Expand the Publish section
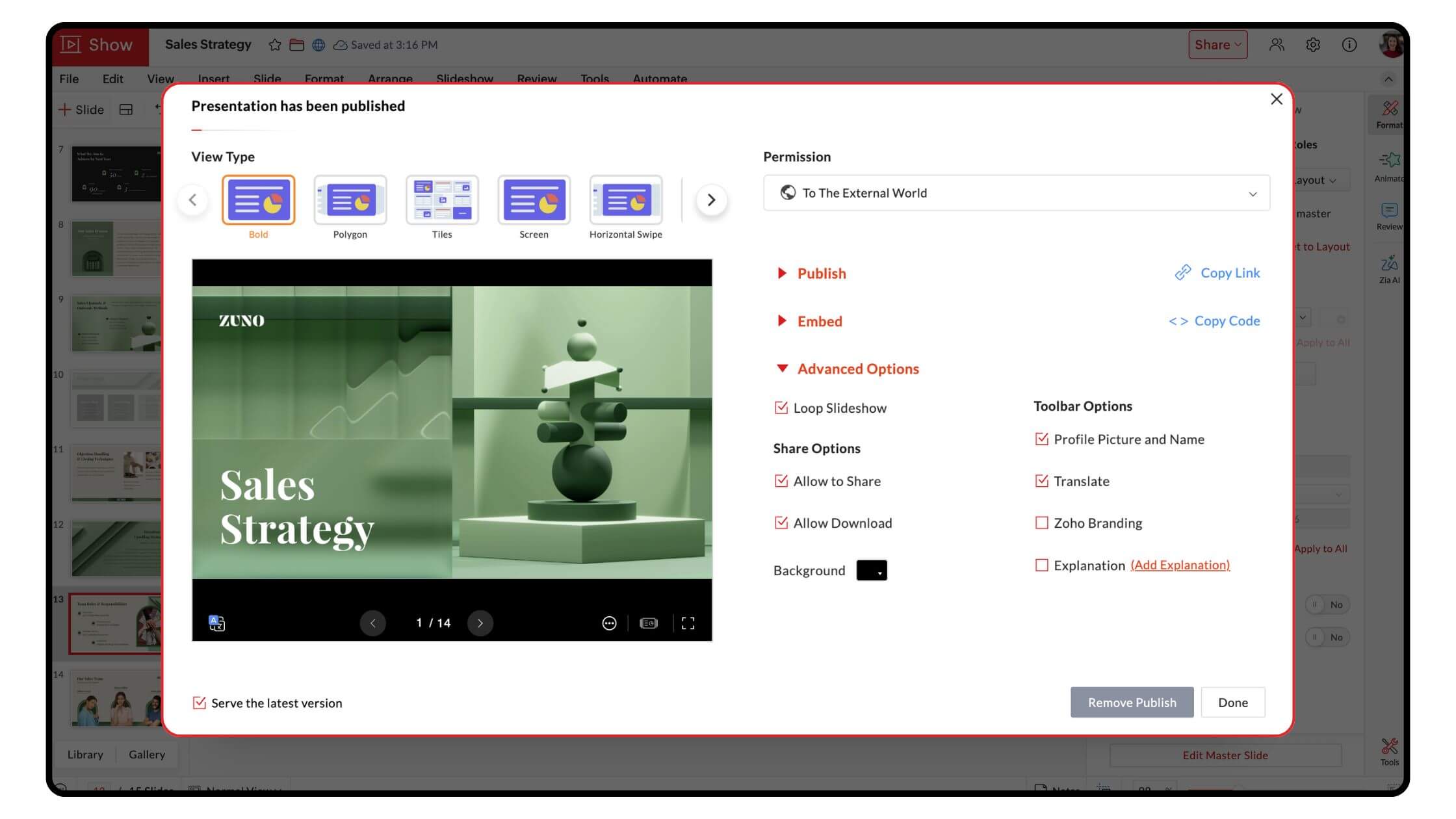Screen dimensions: 1456x819 point(821,274)
